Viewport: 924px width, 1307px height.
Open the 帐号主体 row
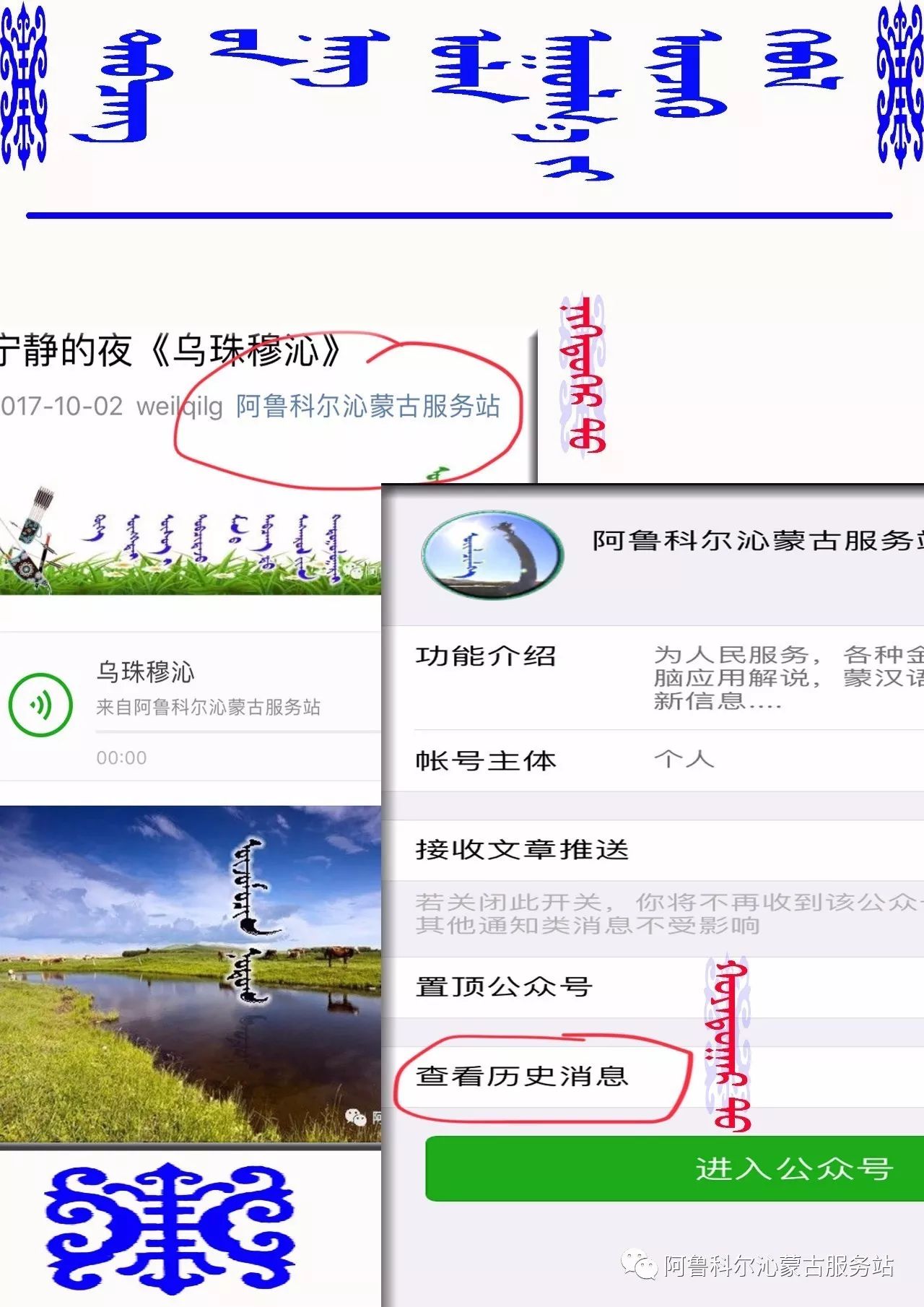[x=653, y=760]
